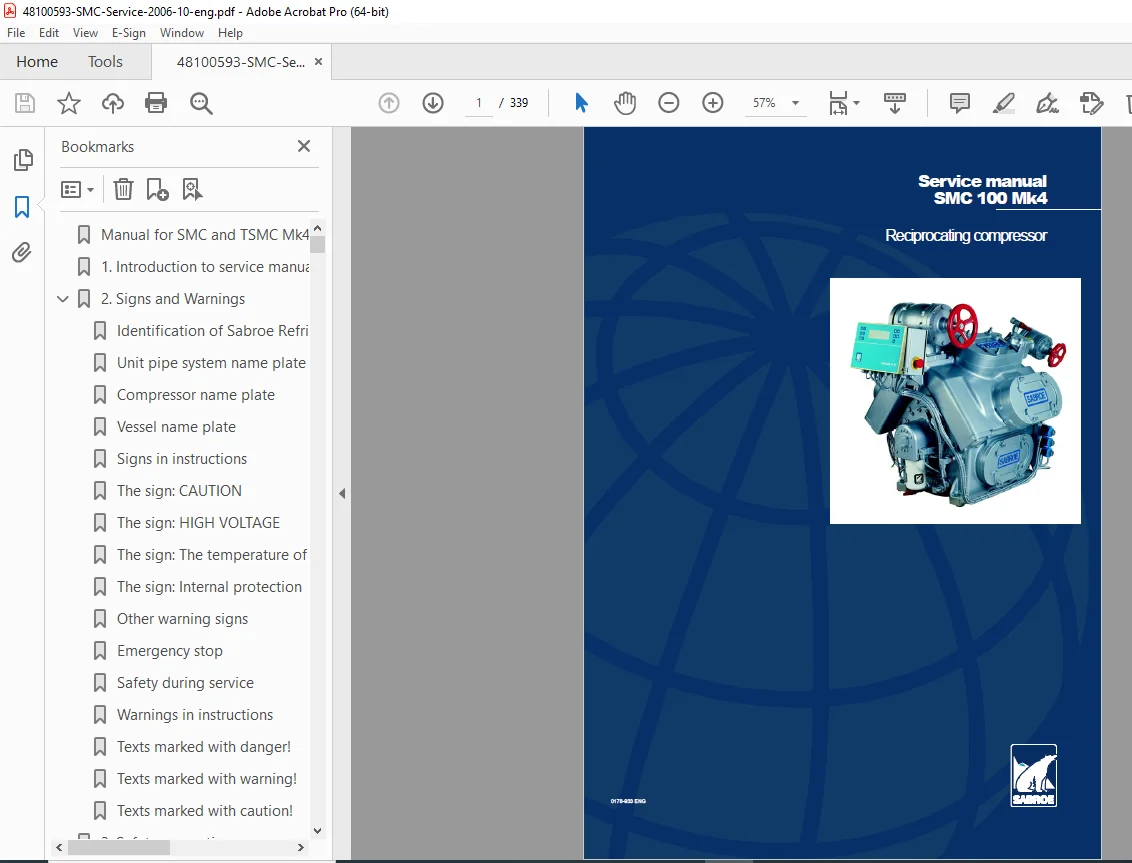
Task: Click the 57% zoom value field
Action: click(765, 103)
